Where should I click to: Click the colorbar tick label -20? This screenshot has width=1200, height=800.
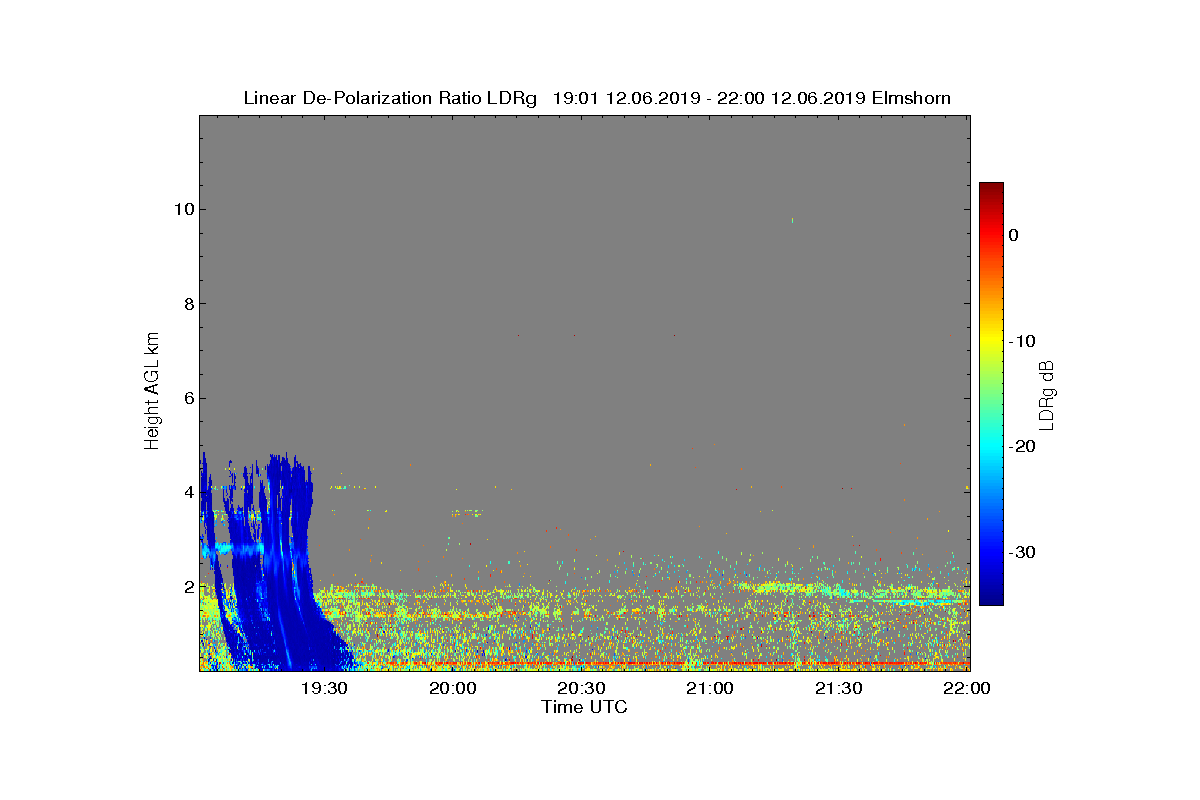[x=1021, y=447]
